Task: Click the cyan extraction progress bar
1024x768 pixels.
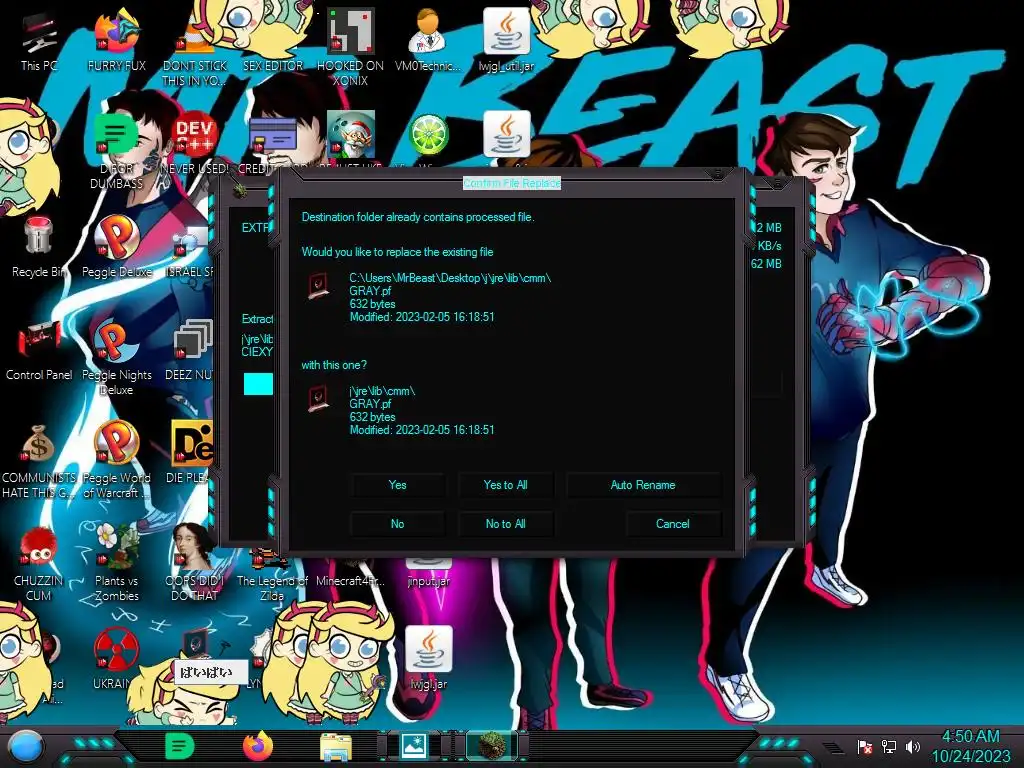Action: 258,384
